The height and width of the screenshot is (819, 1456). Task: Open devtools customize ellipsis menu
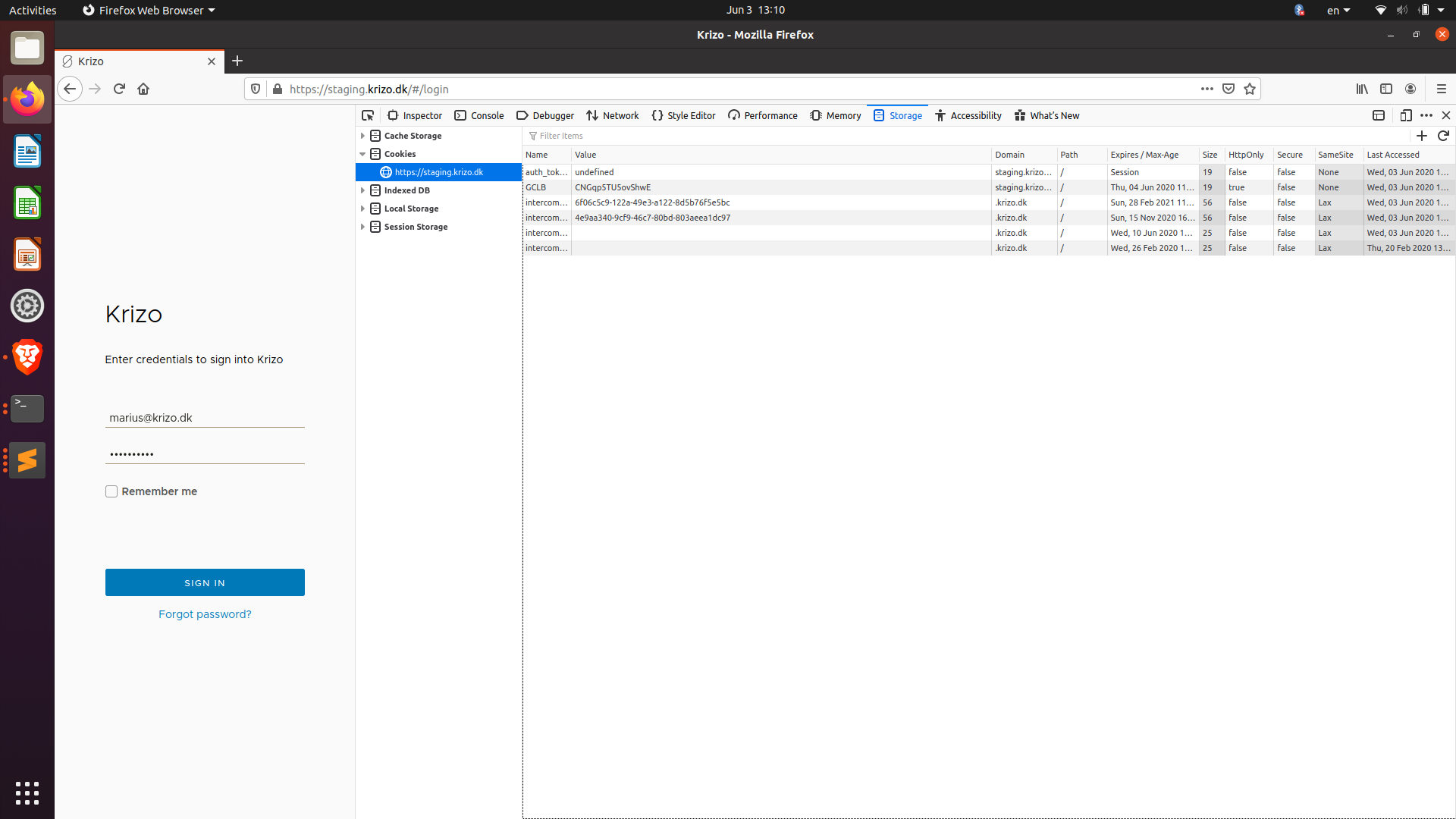click(1426, 115)
